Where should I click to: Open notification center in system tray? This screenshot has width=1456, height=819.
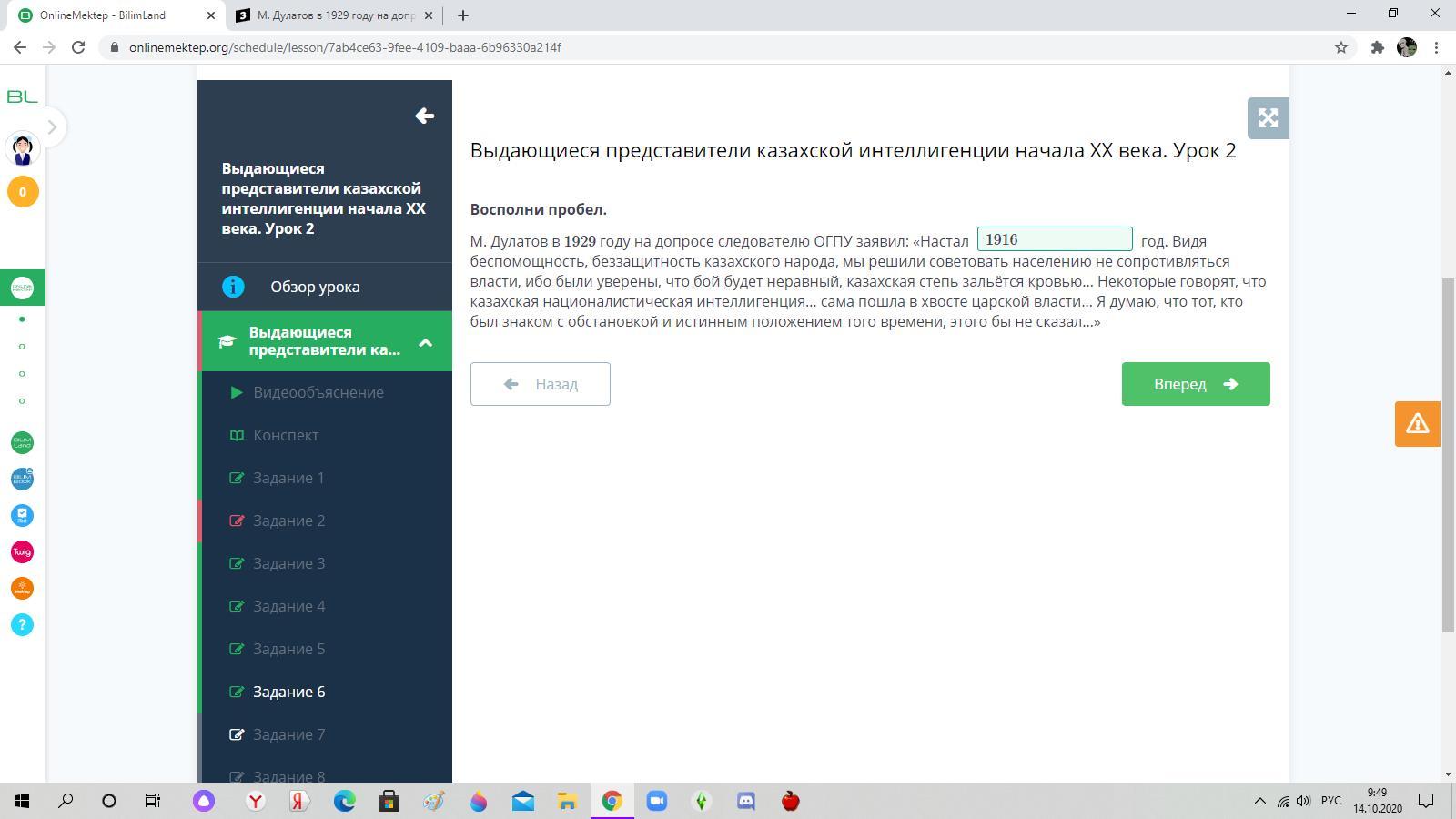(x=1427, y=801)
